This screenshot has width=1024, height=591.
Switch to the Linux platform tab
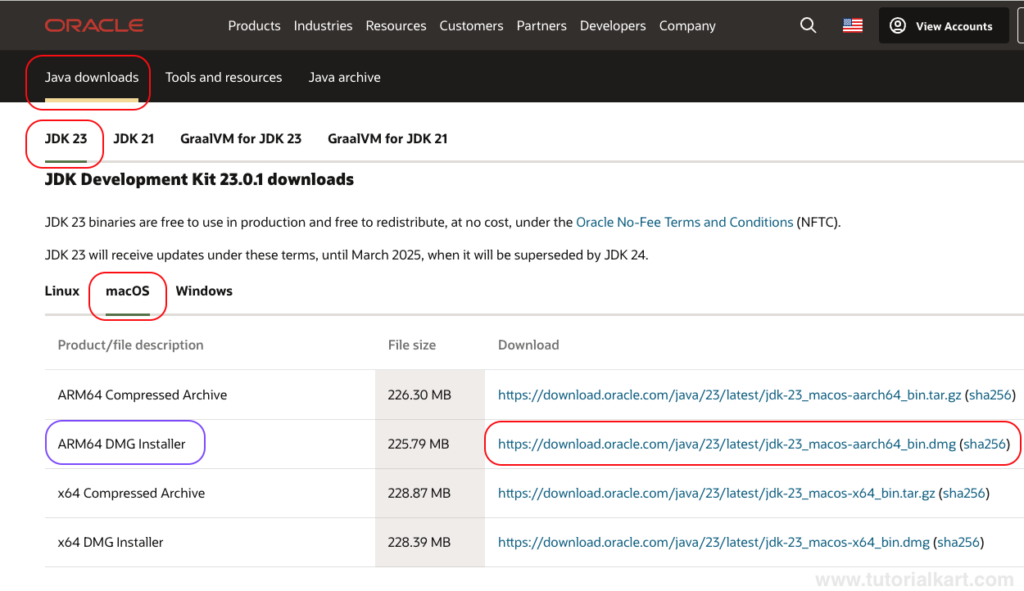point(62,291)
